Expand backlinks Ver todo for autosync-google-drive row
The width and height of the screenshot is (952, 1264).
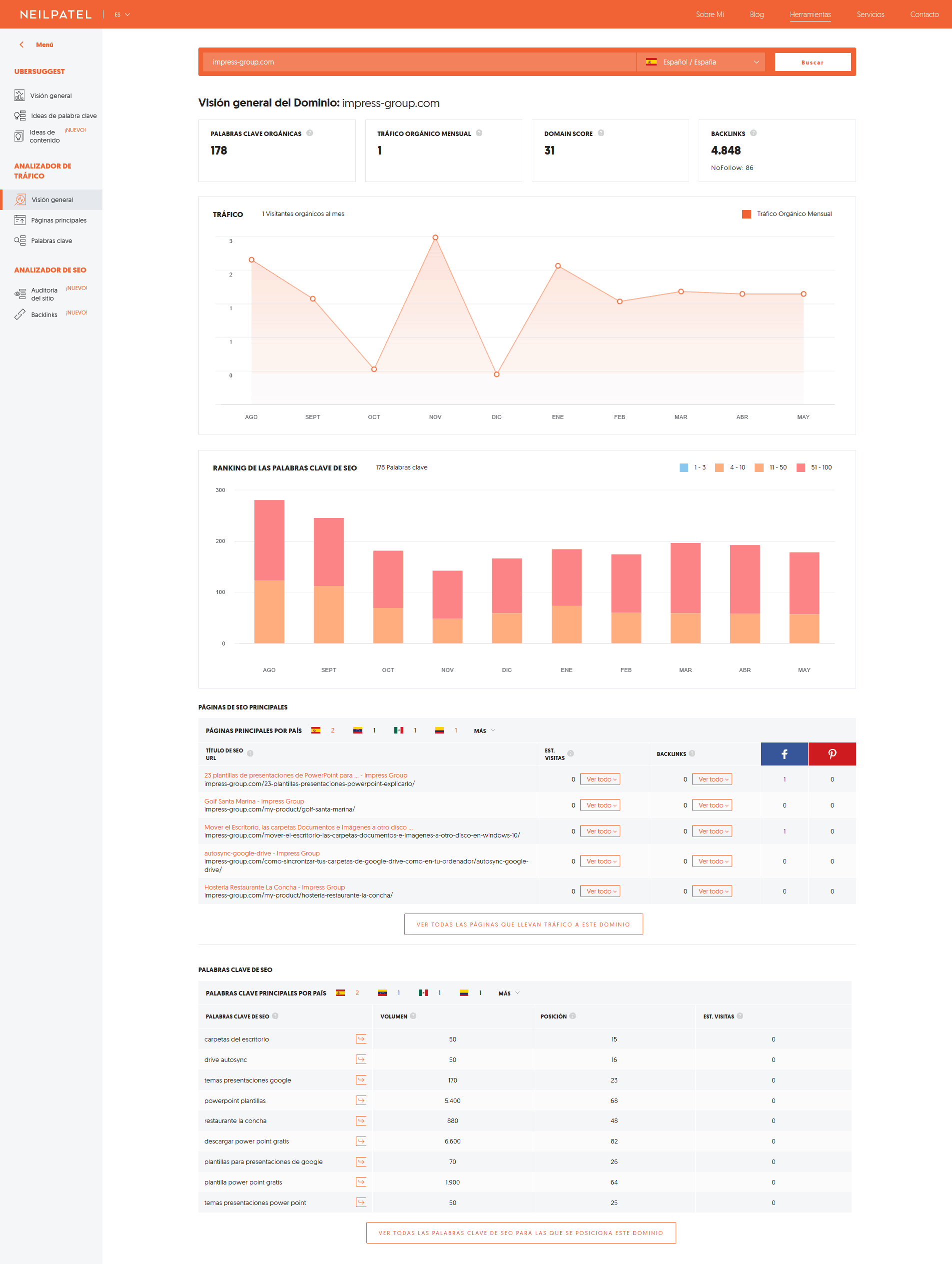712,861
